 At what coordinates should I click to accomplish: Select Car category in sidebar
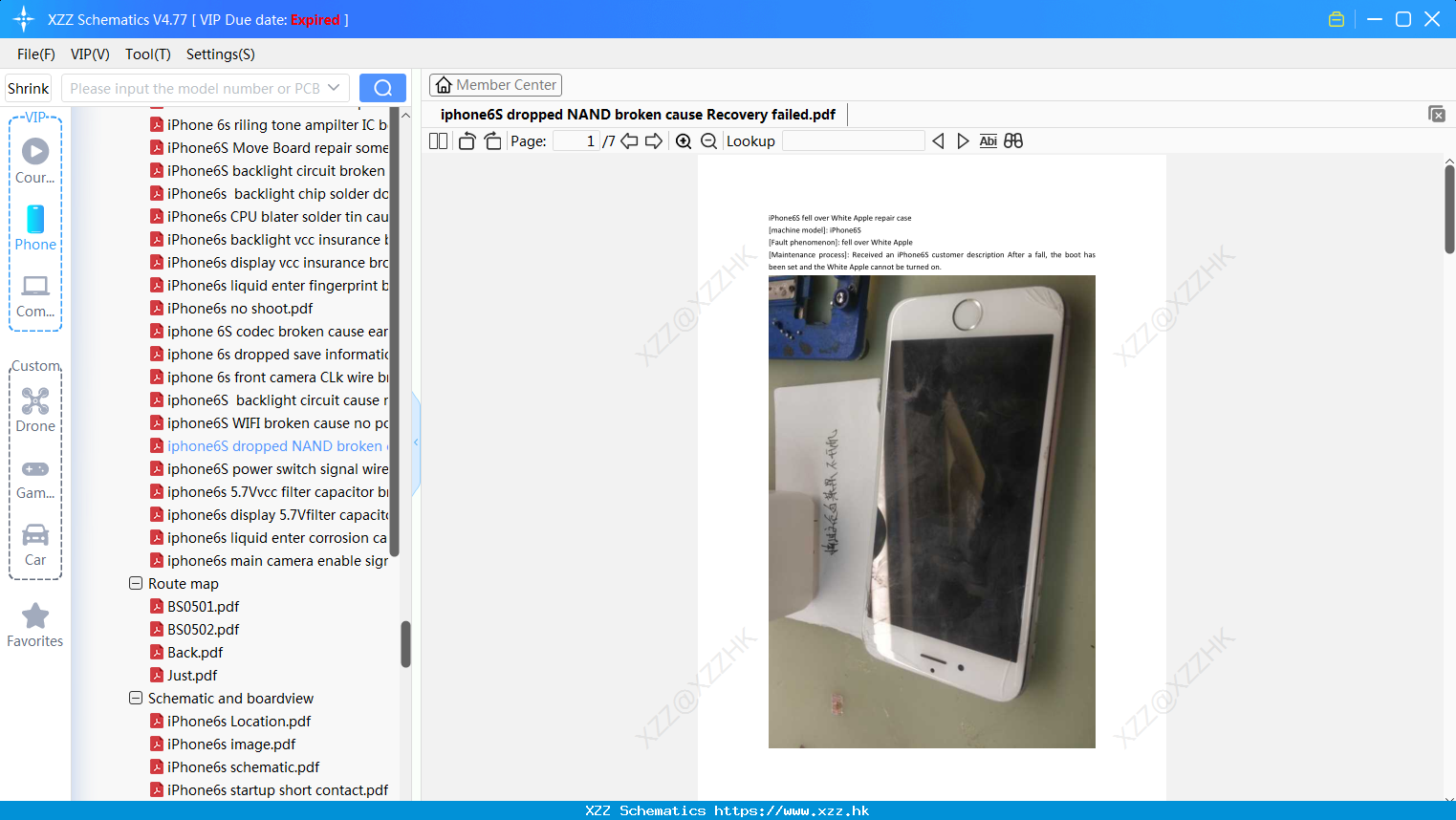pos(35,544)
